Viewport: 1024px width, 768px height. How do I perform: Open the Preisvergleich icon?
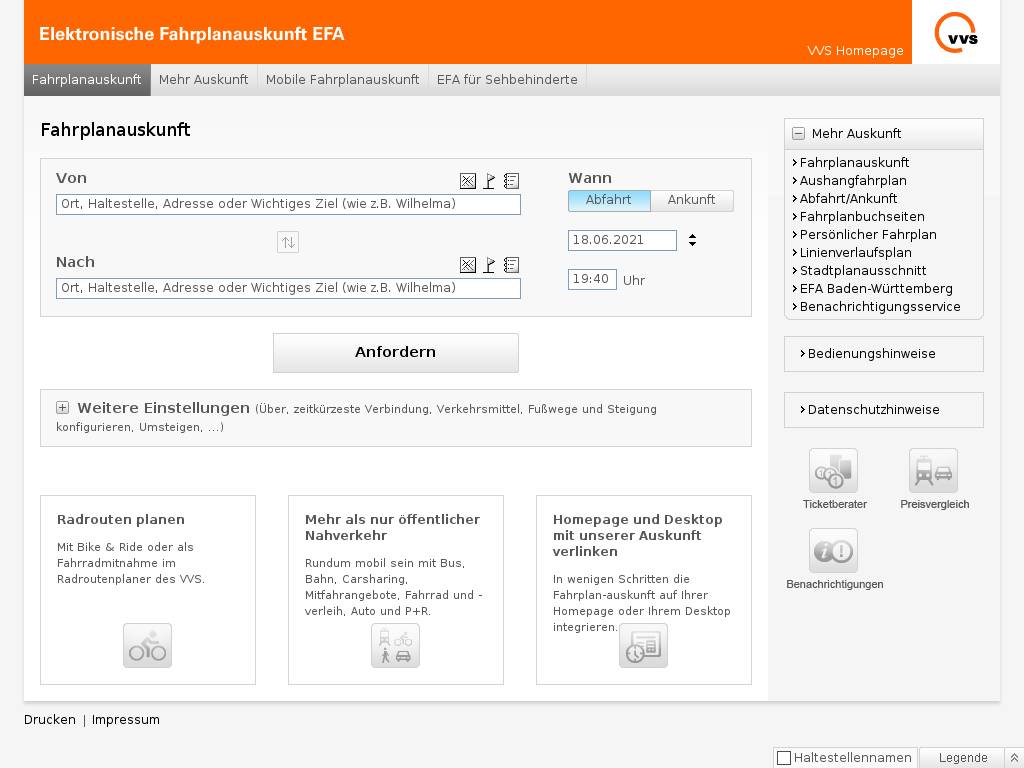point(933,471)
